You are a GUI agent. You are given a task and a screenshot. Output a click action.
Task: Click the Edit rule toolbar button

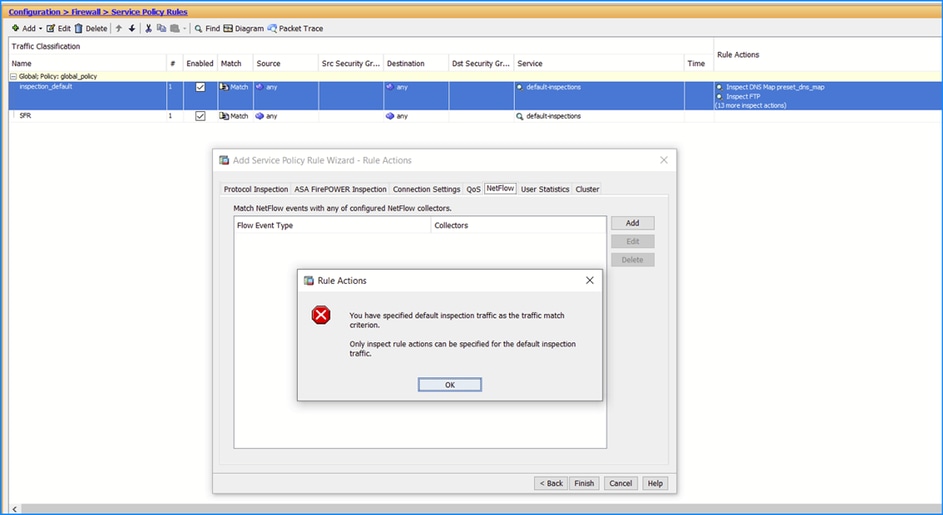click(x=58, y=28)
